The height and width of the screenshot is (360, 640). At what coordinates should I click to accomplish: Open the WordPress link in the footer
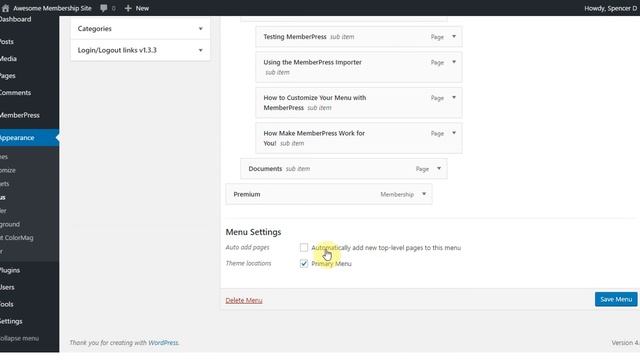pyautogui.click(x=163, y=343)
